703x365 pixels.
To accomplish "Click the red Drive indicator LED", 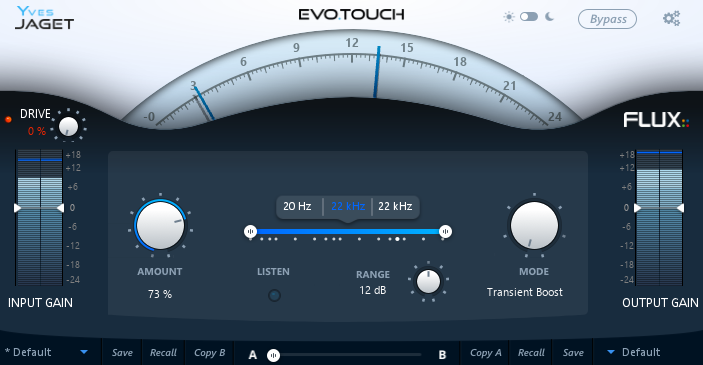I will click(8, 119).
